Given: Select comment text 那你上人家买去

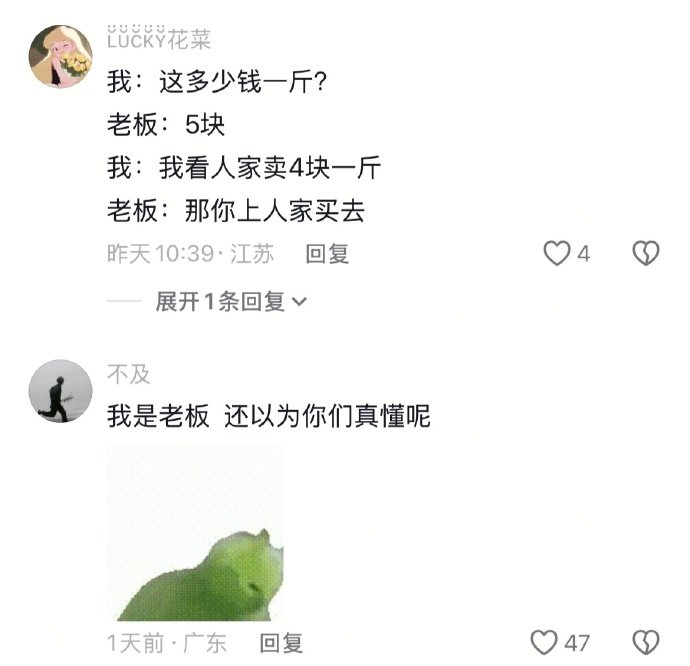Looking at the screenshot, I should (x=275, y=211).
